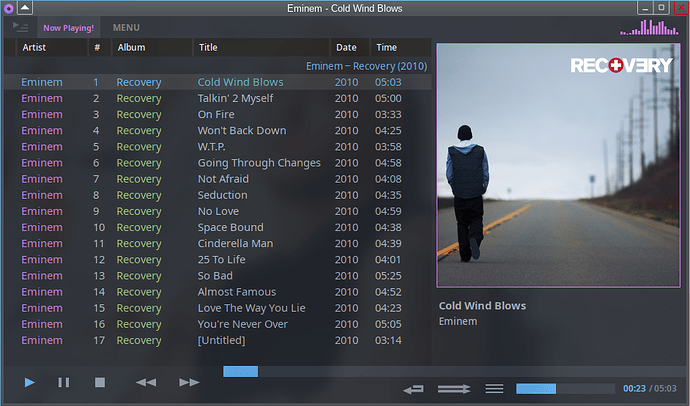Click the spectrum visualizer in top right
690x406 pixels.
click(657, 27)
